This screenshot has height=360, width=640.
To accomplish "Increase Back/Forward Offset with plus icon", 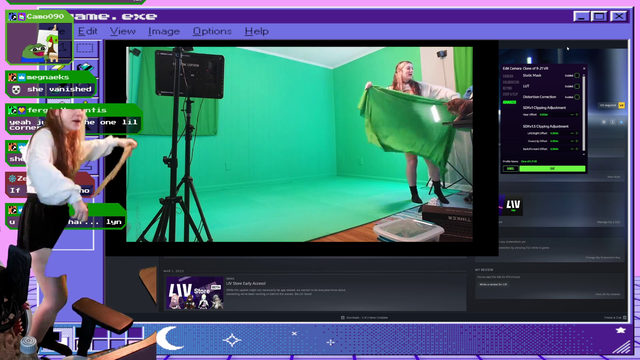I will click(577, 149).
